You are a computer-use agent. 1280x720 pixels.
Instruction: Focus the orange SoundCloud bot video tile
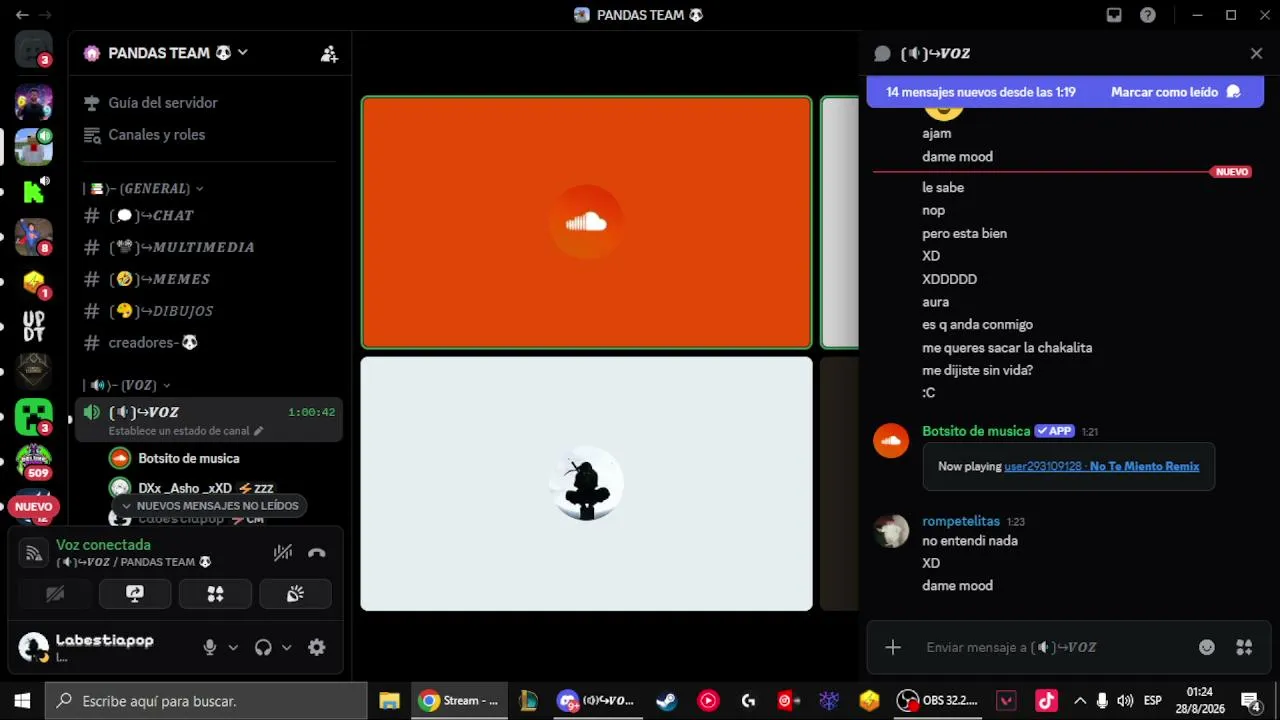point(586,222)
